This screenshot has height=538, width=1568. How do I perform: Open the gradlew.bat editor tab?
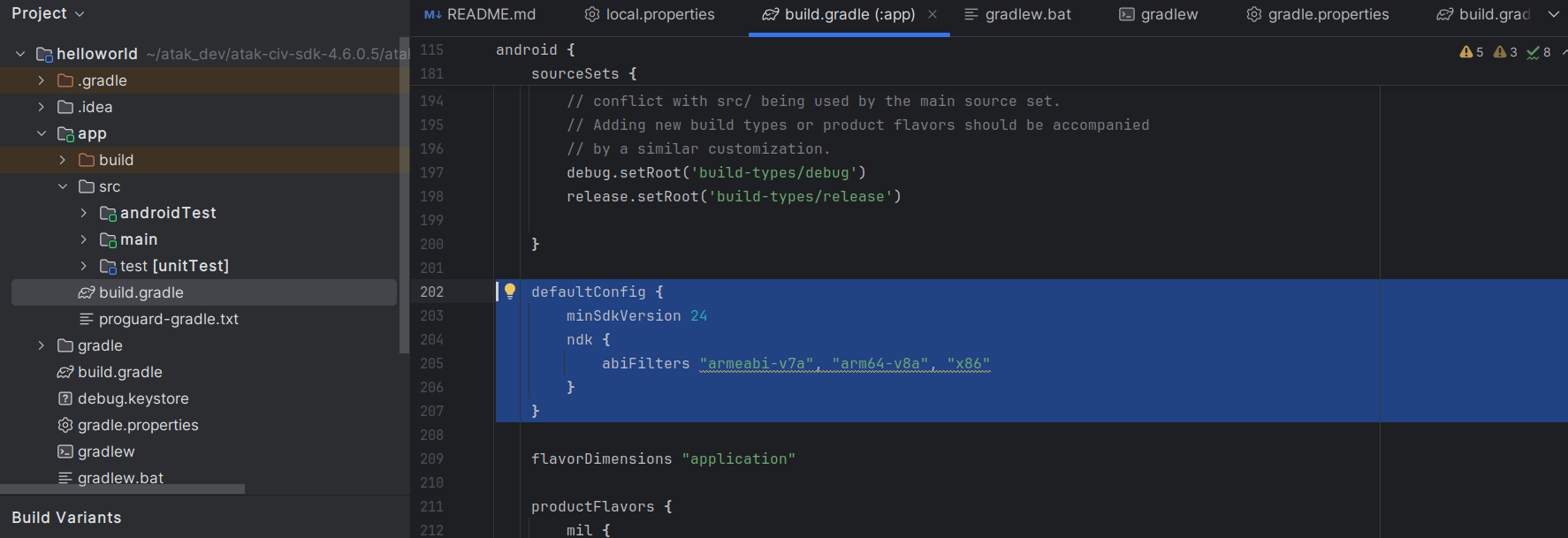coord(1017,14)
